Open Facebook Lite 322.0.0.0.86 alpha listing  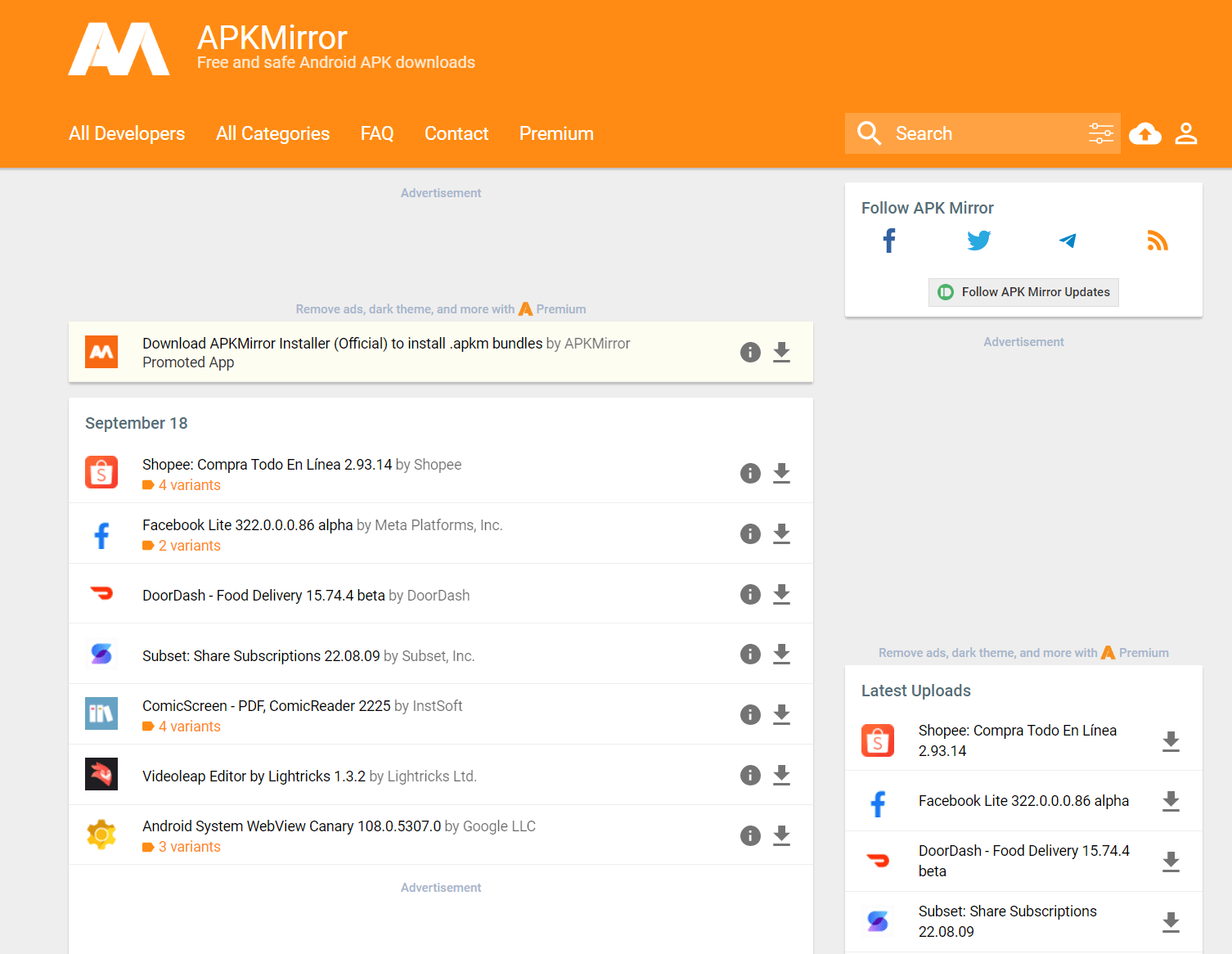coord(248,525)
